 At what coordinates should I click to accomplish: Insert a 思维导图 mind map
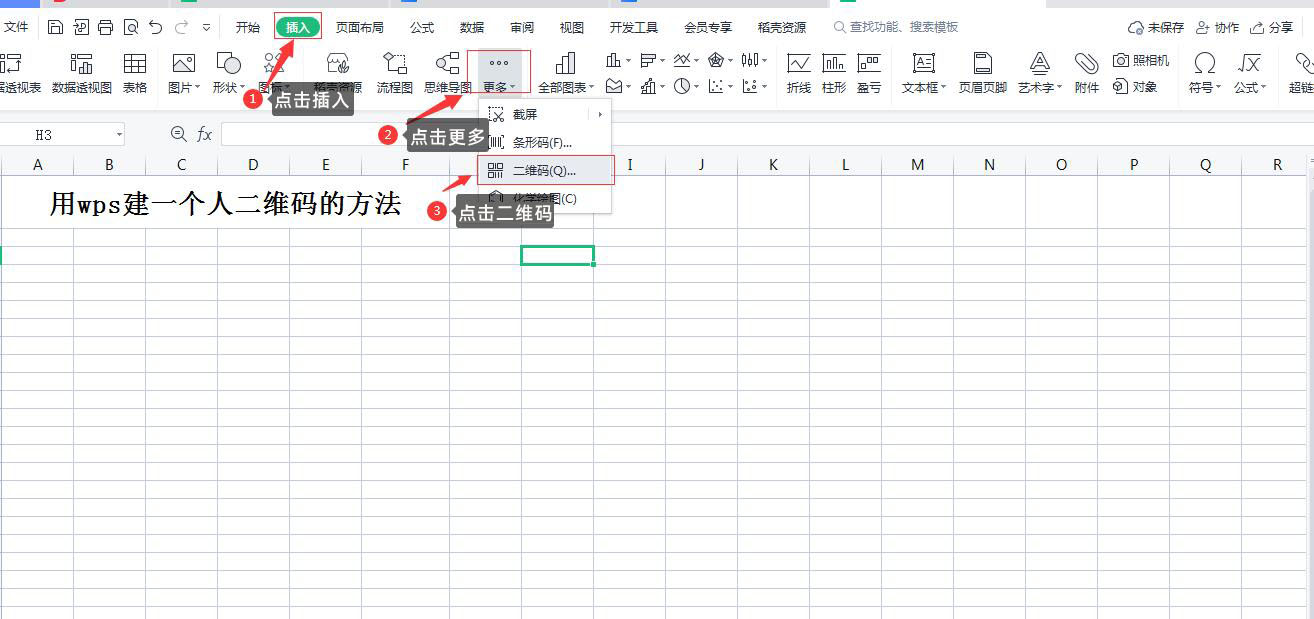pos(448,74)
